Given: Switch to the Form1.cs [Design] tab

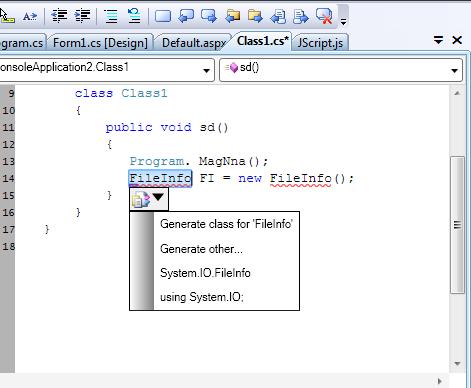Looking at the screenshot, I should pos(100,43).
